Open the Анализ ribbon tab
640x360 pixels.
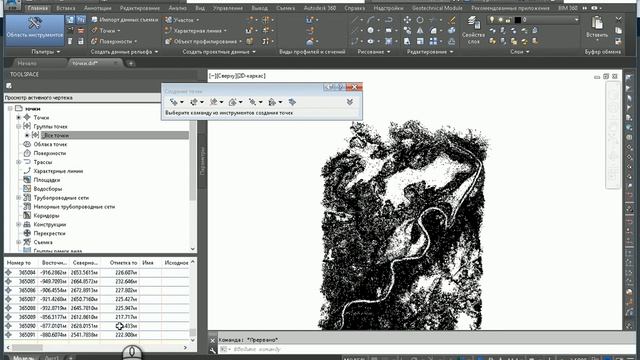click(x=178, y=8)
